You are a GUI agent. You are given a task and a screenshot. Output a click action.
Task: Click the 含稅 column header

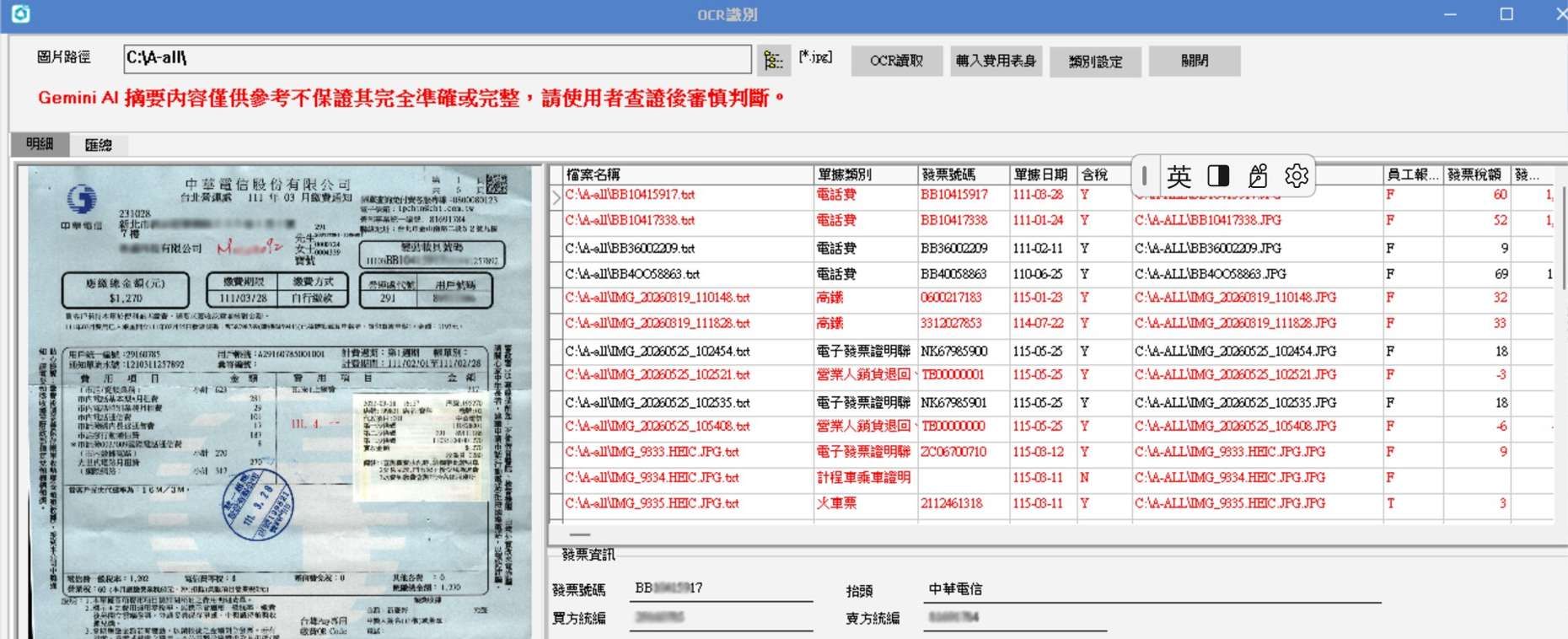click(x=1104, y=175)
